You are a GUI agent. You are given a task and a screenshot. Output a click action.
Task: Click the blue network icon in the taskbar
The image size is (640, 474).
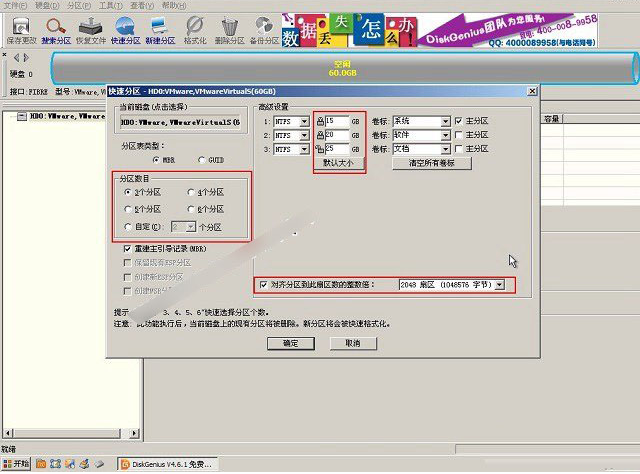tap(56, 464)
